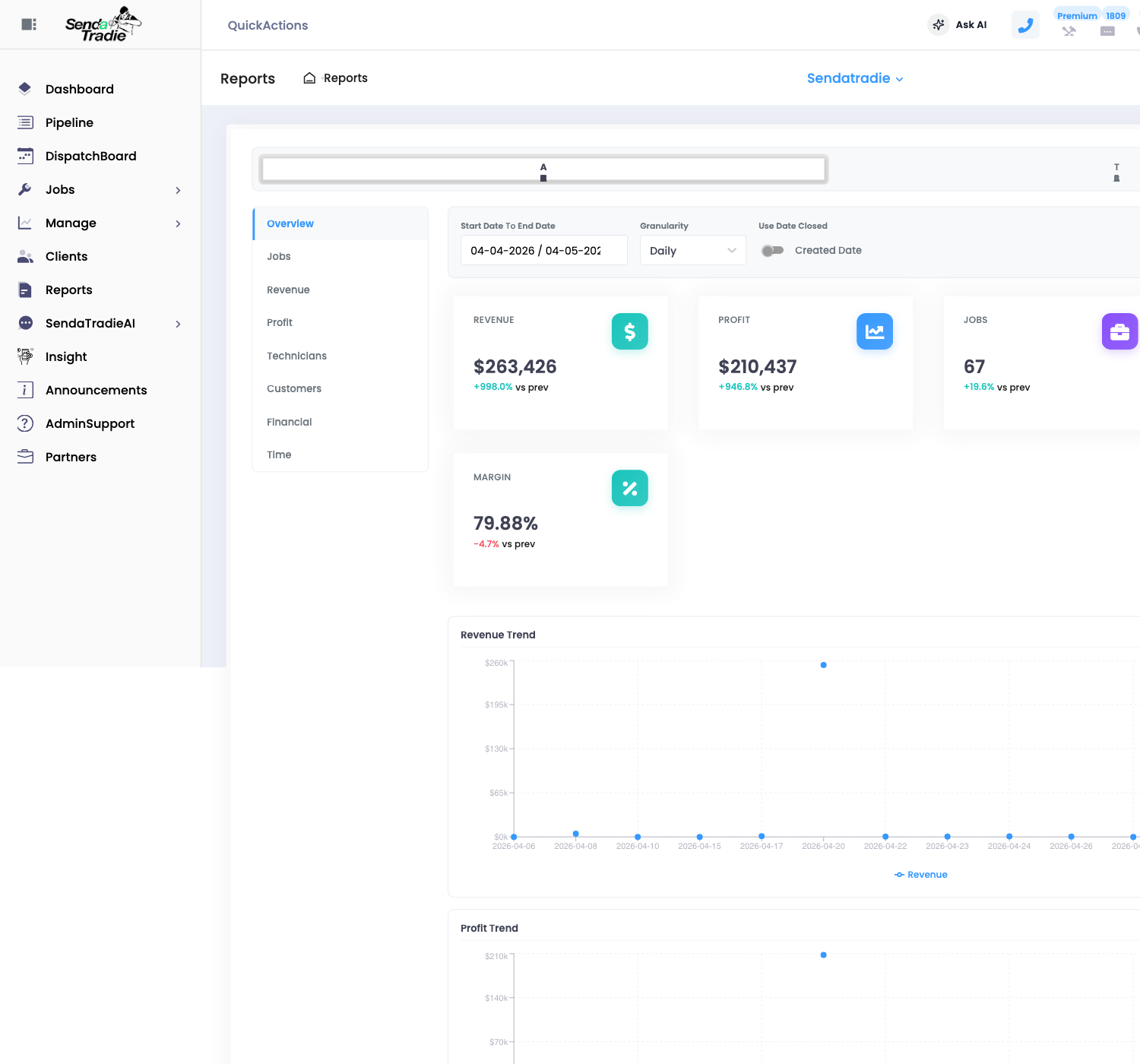Click the peak data point in Profit Trend
1140x1064 pixels.
coord(823,955)
